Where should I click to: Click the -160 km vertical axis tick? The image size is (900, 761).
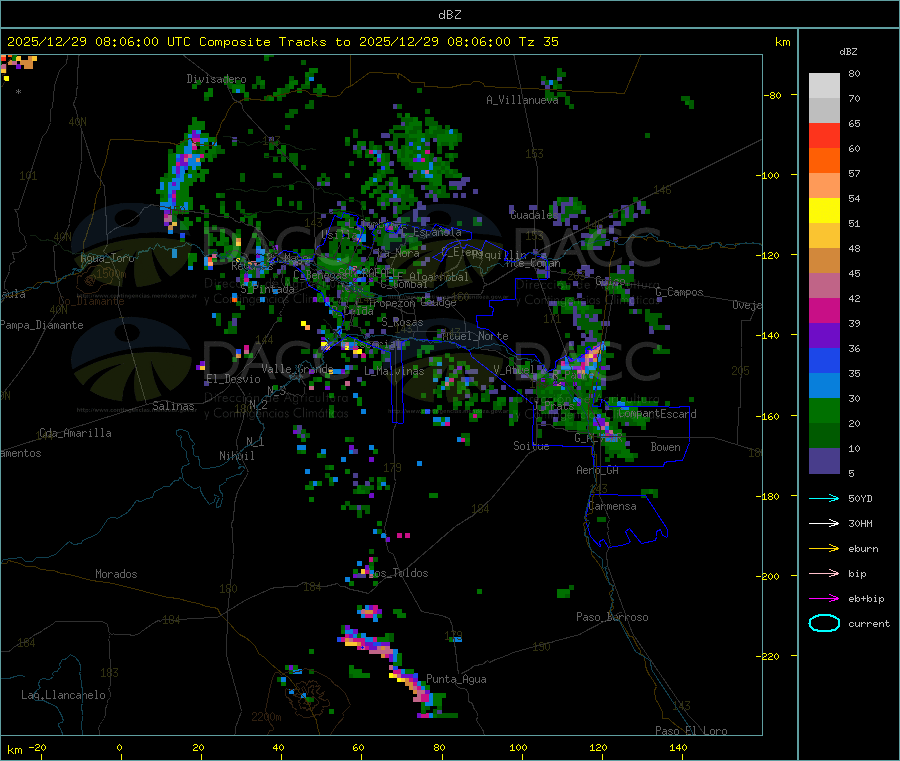[770, 416]
